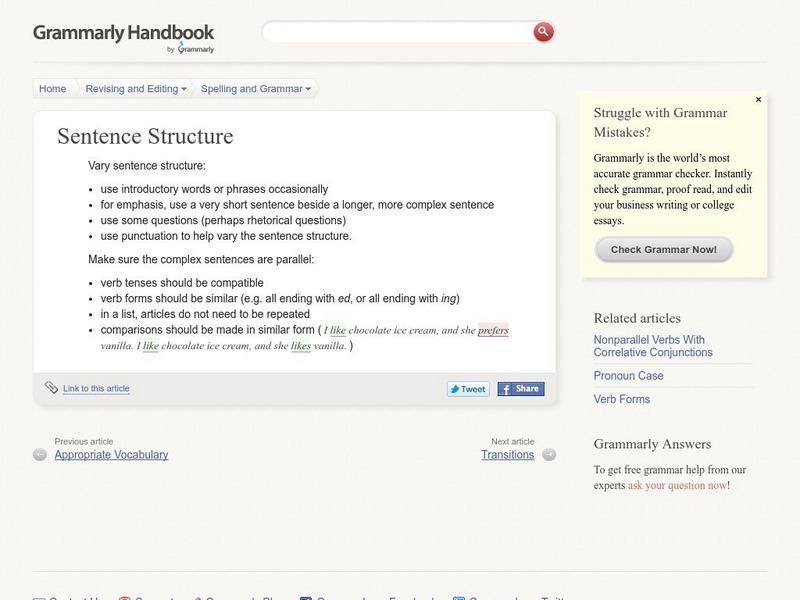Click "ask your question now" link
This screenshot has width=800, height=600.
click(677, 485)
